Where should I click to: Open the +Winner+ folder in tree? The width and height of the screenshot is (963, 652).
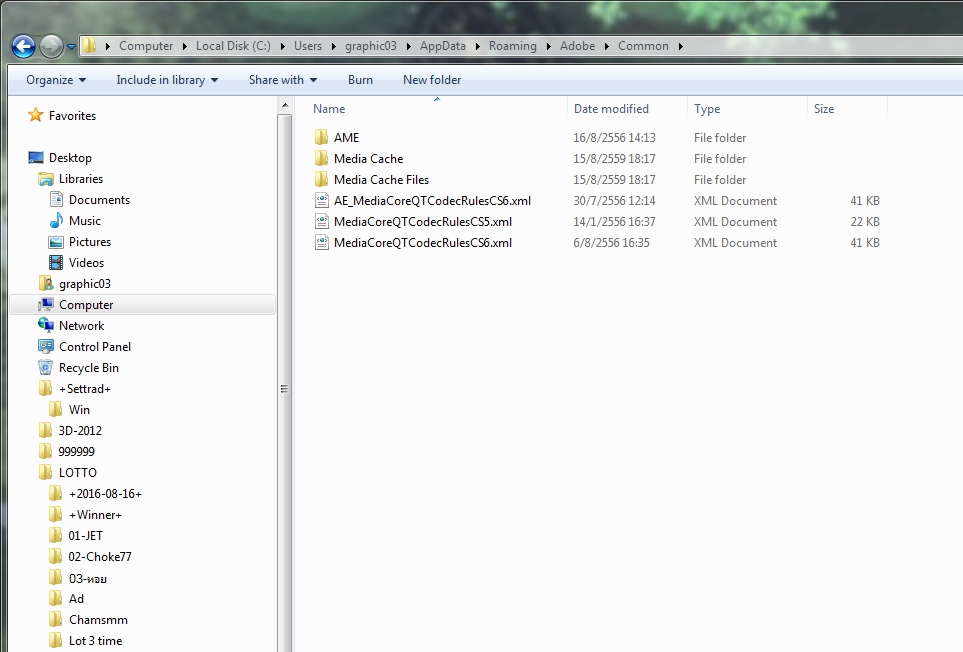click(95, 514)
